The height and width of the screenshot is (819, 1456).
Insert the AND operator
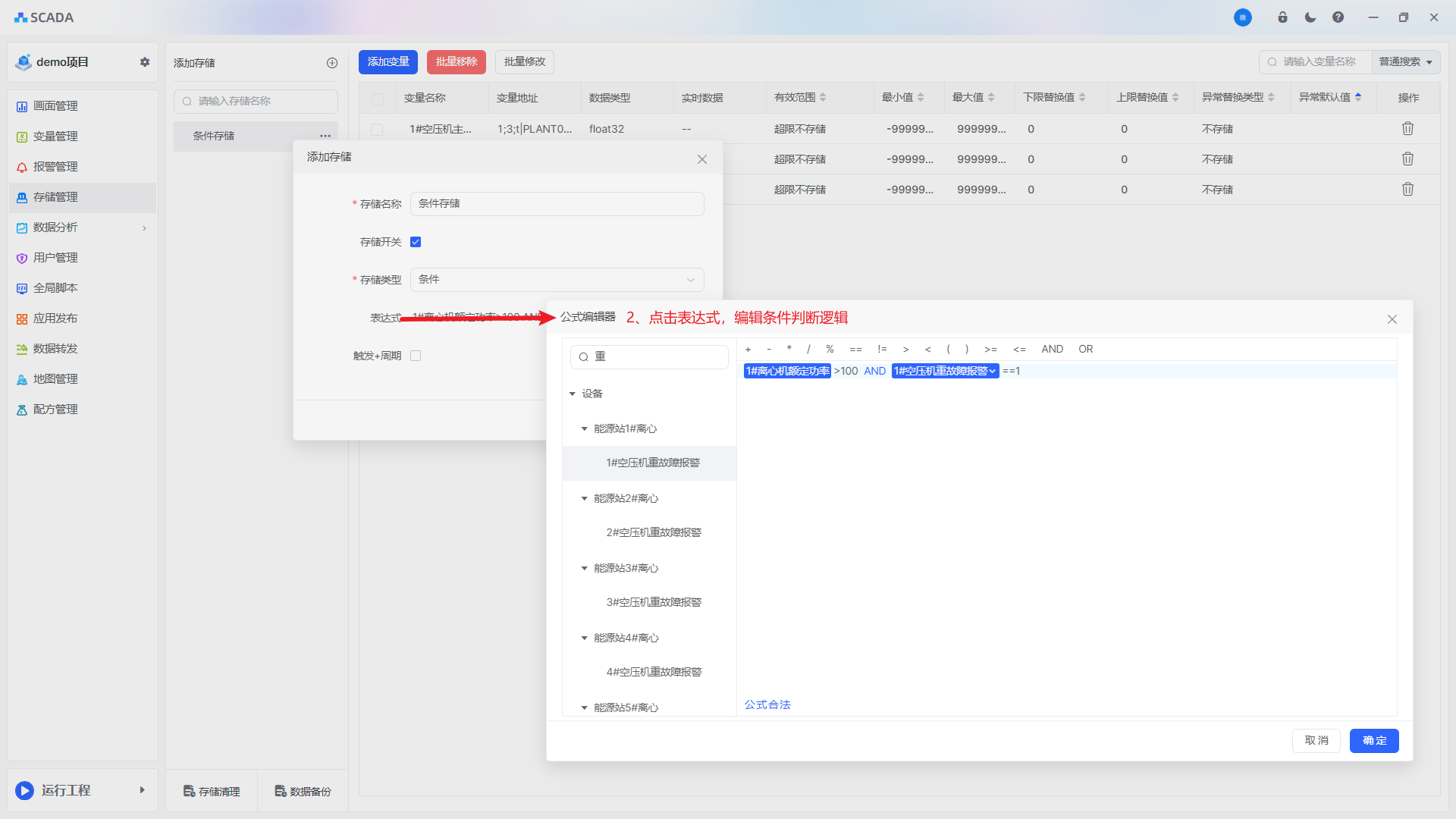[x=1052, y=349]
